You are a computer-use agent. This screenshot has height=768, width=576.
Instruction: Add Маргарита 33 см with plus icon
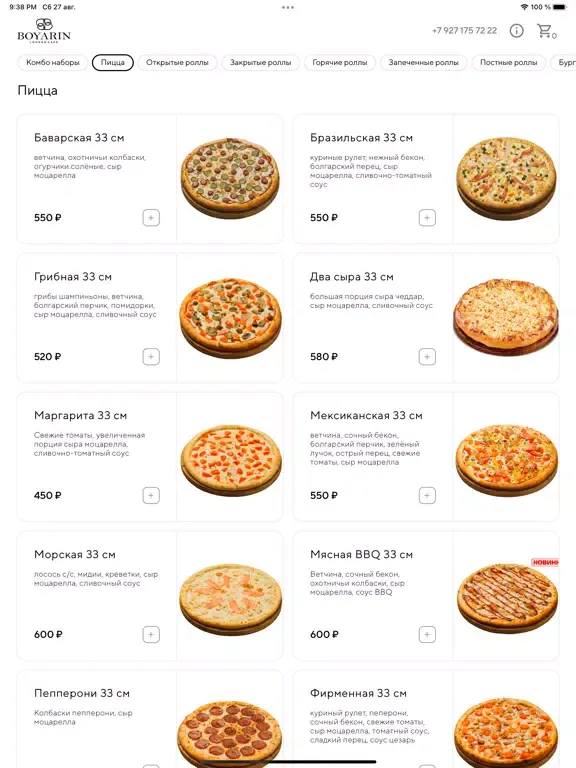click(x=151, y=495)
